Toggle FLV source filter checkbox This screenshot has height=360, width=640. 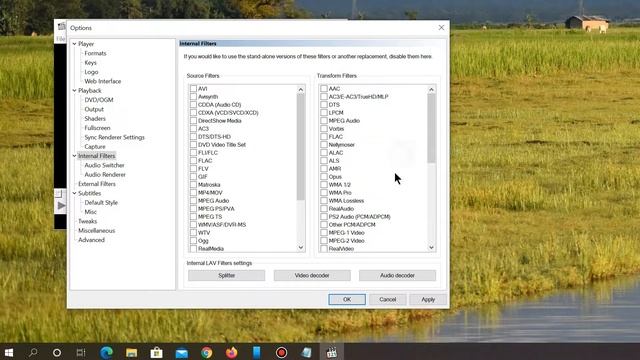tap(193, 169)
